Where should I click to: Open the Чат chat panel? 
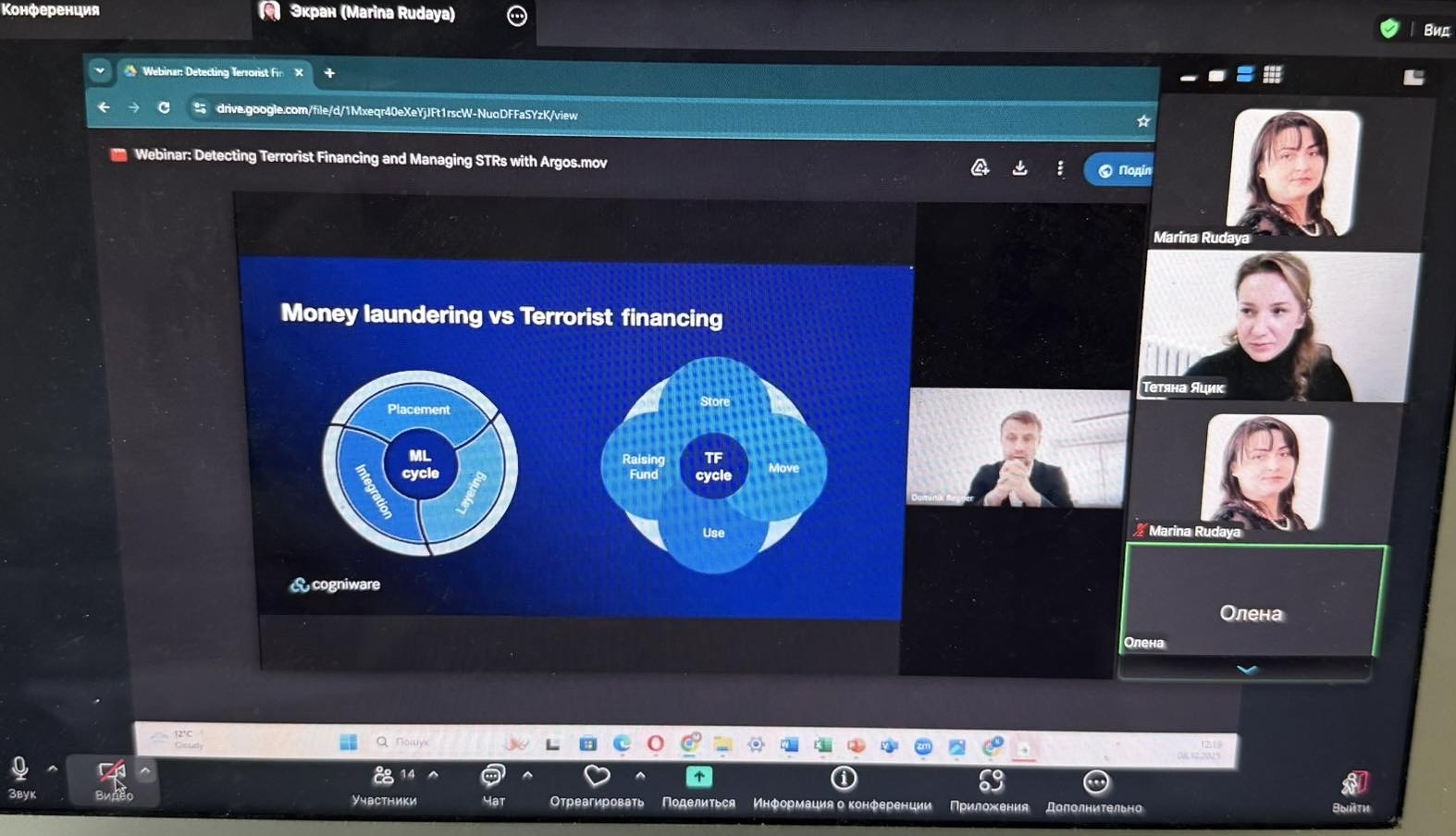coord(493,779)
